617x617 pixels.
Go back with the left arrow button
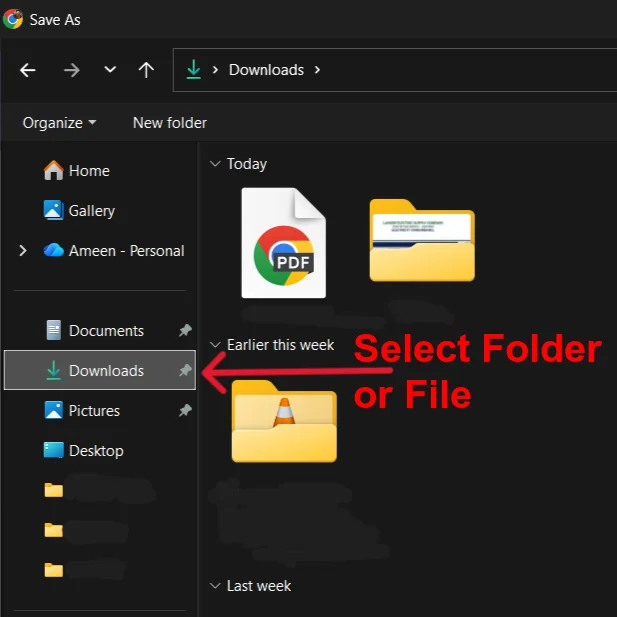pos(28,70)
